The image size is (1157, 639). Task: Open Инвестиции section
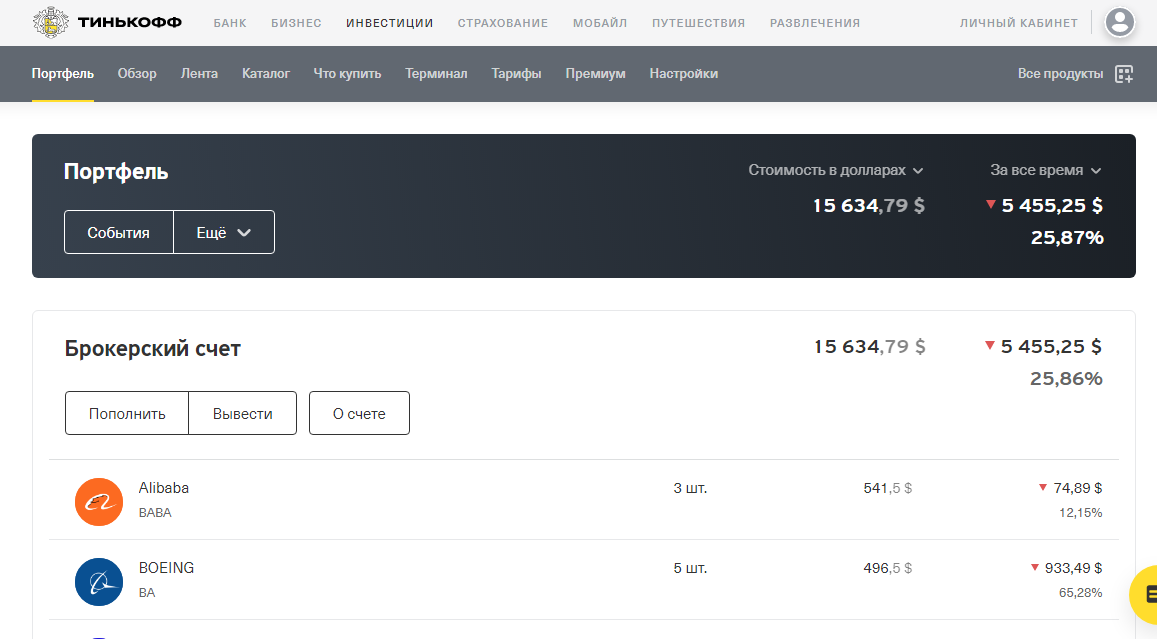click(390, 23)
